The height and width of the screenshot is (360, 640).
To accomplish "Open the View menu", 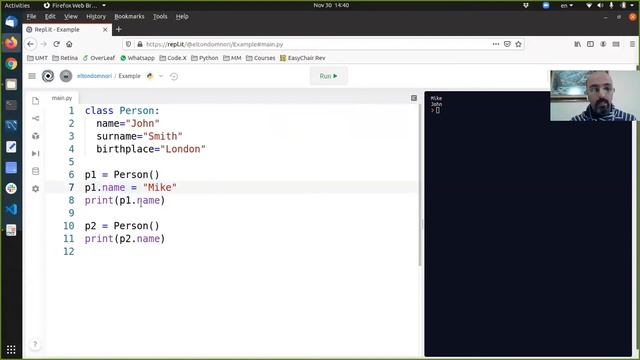I will coord(71,16).
